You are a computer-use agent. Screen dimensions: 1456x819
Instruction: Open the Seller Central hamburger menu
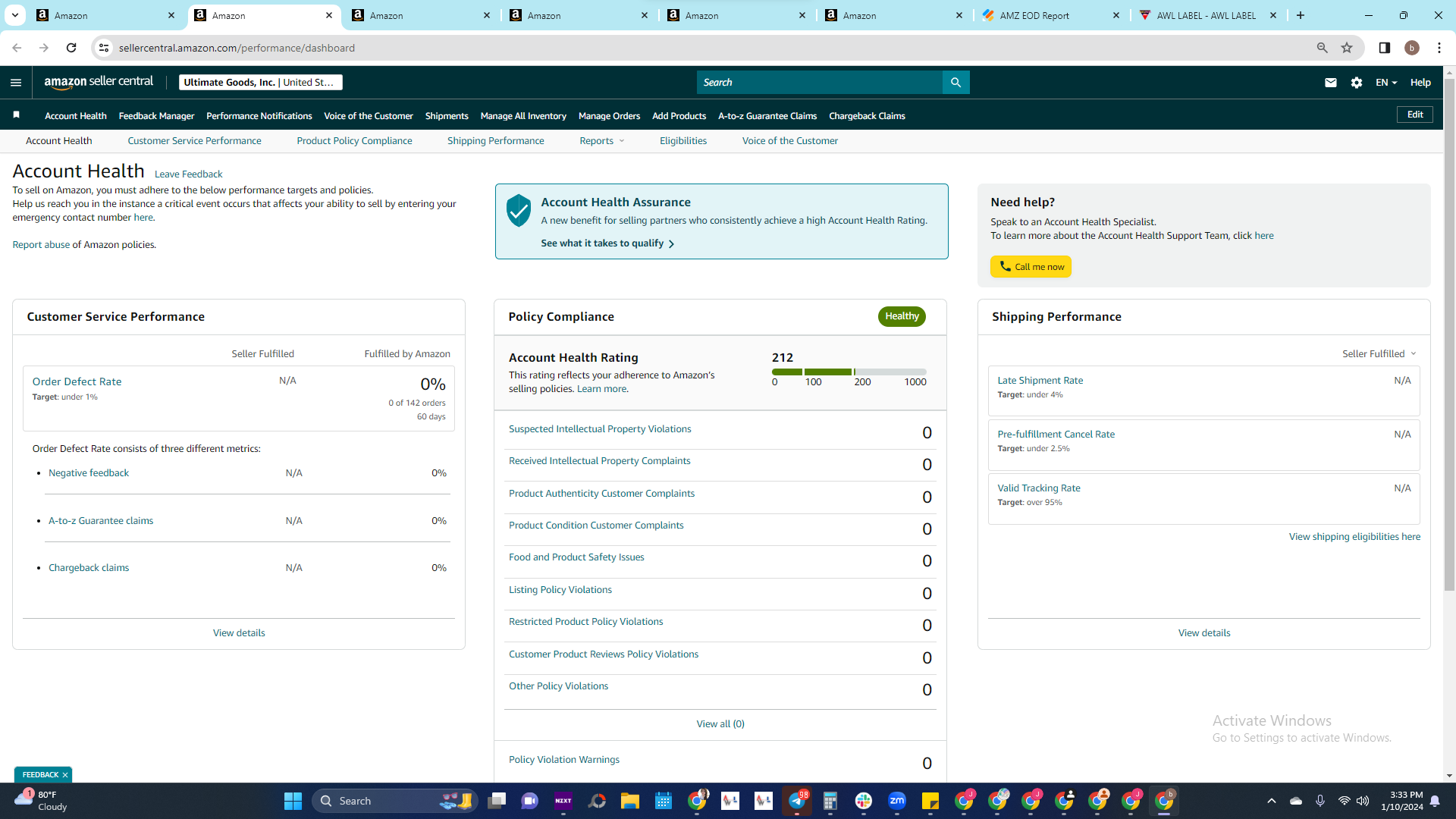tap(16, 83)
